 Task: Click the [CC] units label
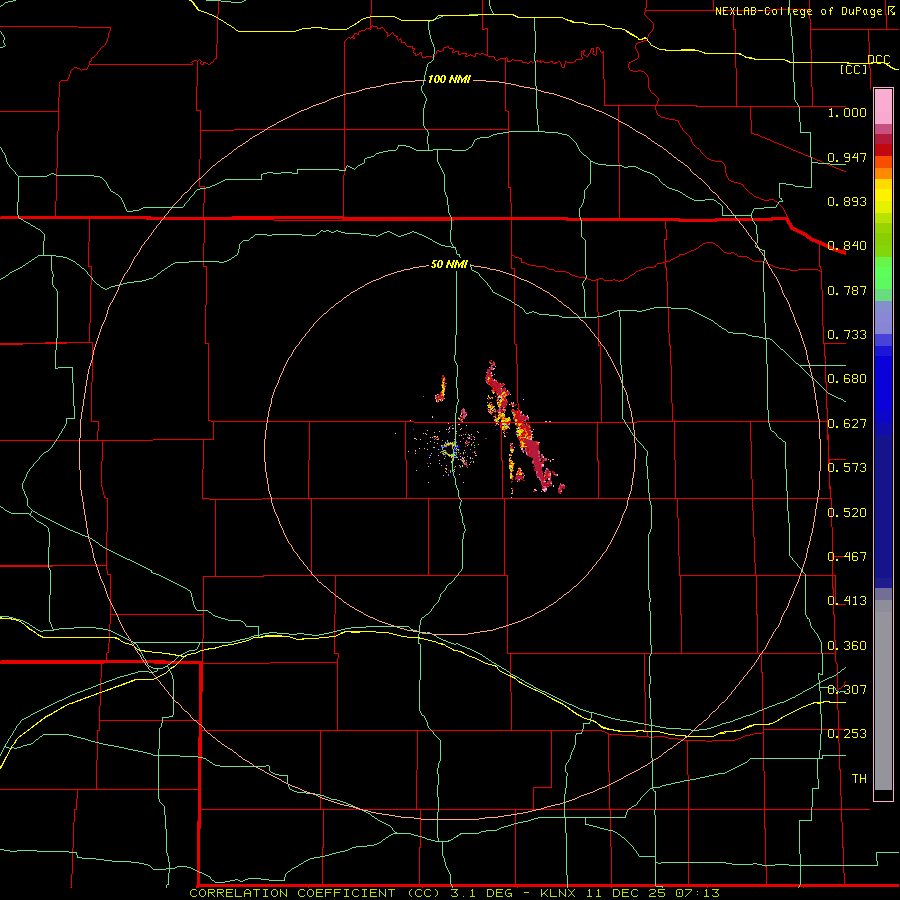click(854, 69)
